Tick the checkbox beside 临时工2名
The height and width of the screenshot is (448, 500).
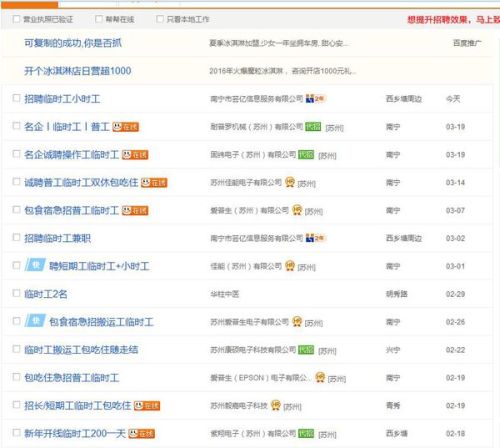coord(16,293)
